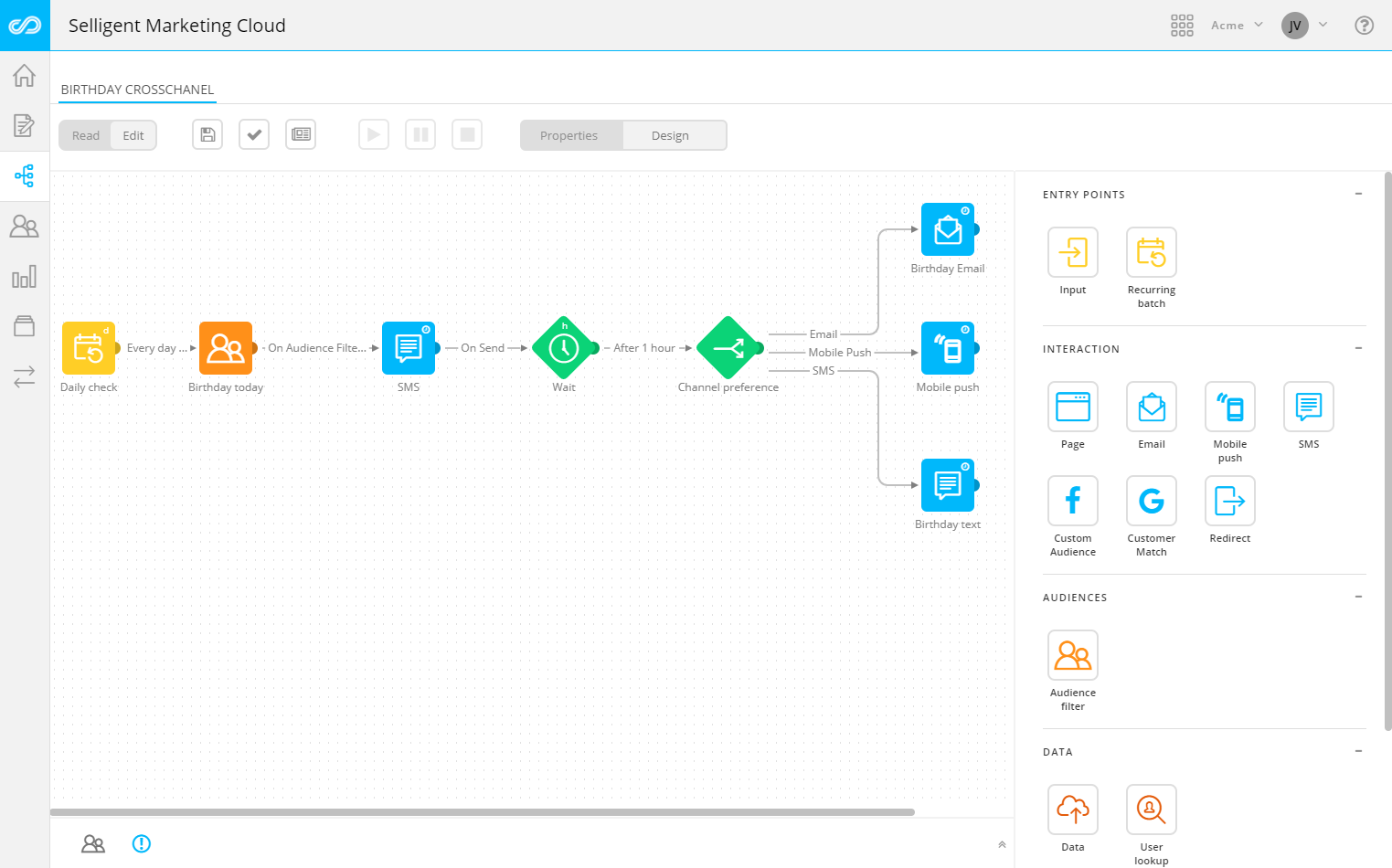Click the horizontal canvas scrollbar

click(x=484, y=811)
